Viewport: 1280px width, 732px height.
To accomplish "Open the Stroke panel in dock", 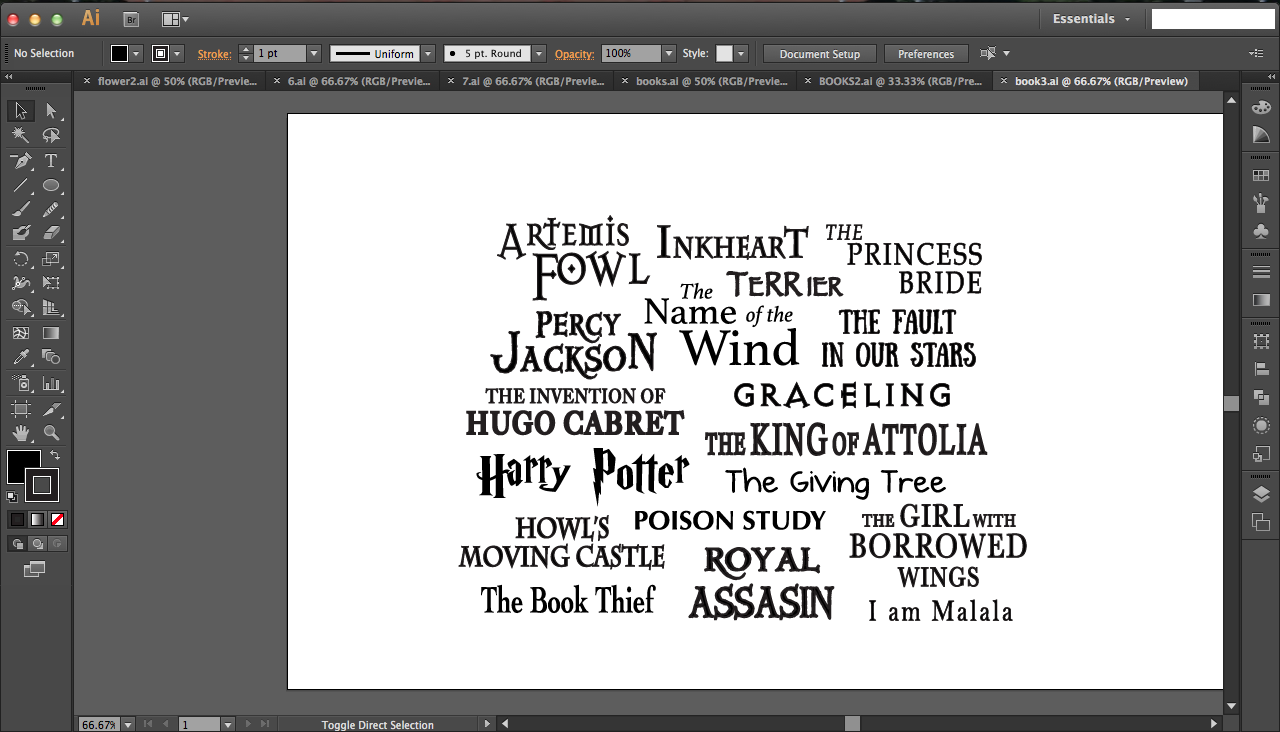I will pos(1261,272).
